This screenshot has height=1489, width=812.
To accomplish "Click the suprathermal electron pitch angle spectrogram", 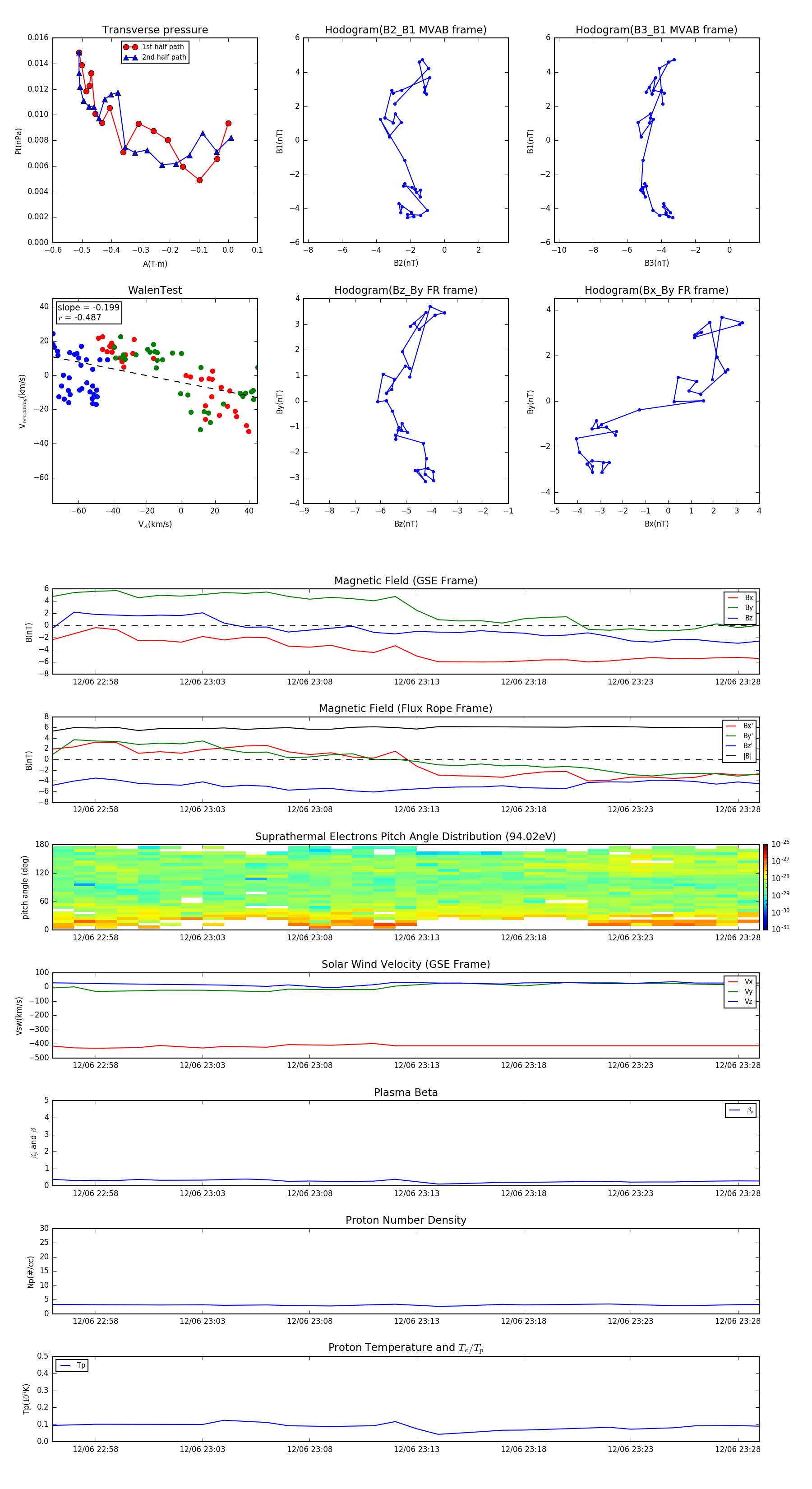I will click(406, 887).
